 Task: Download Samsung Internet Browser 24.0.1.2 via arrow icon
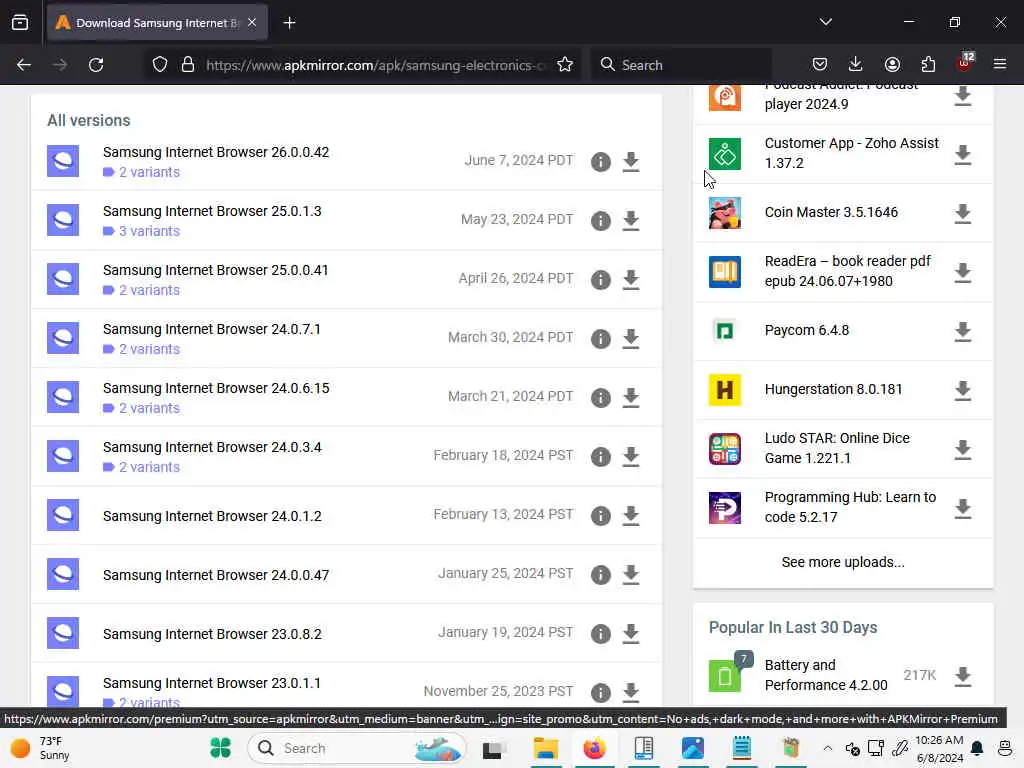click(630, 515)
